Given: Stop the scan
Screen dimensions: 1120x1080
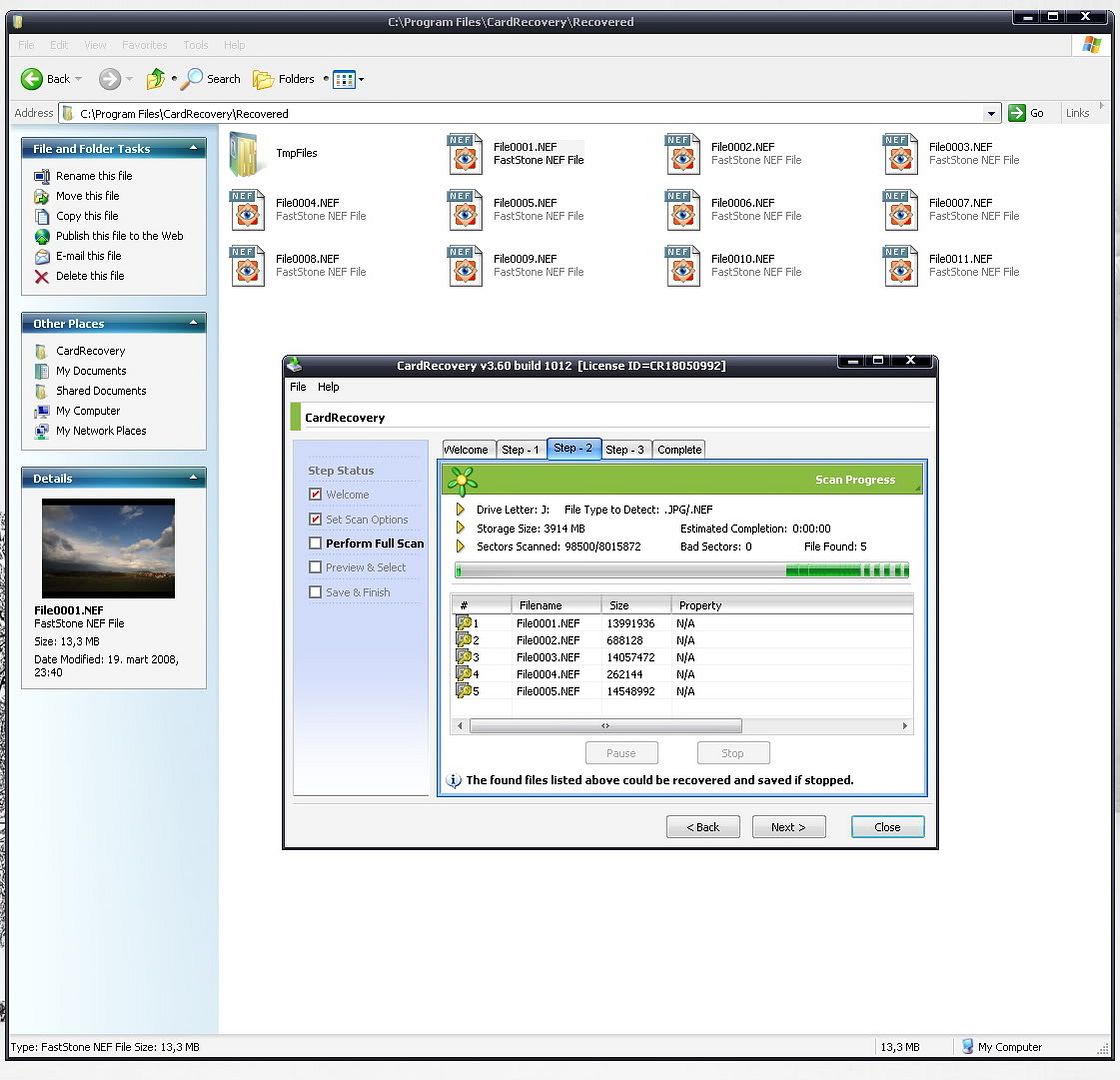Looking at the screenshot, I should (x=733, y=753).
